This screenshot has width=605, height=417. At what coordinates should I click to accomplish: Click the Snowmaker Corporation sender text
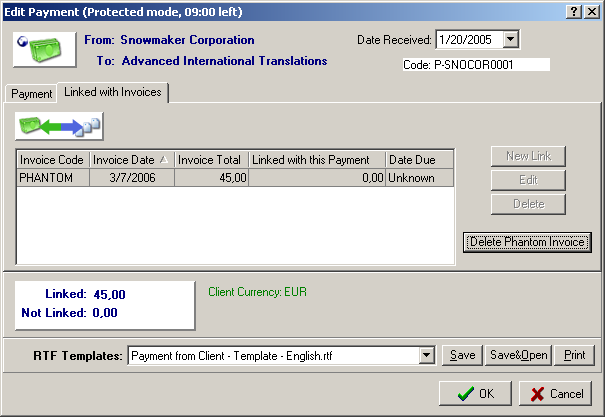[x=188, y=40]
